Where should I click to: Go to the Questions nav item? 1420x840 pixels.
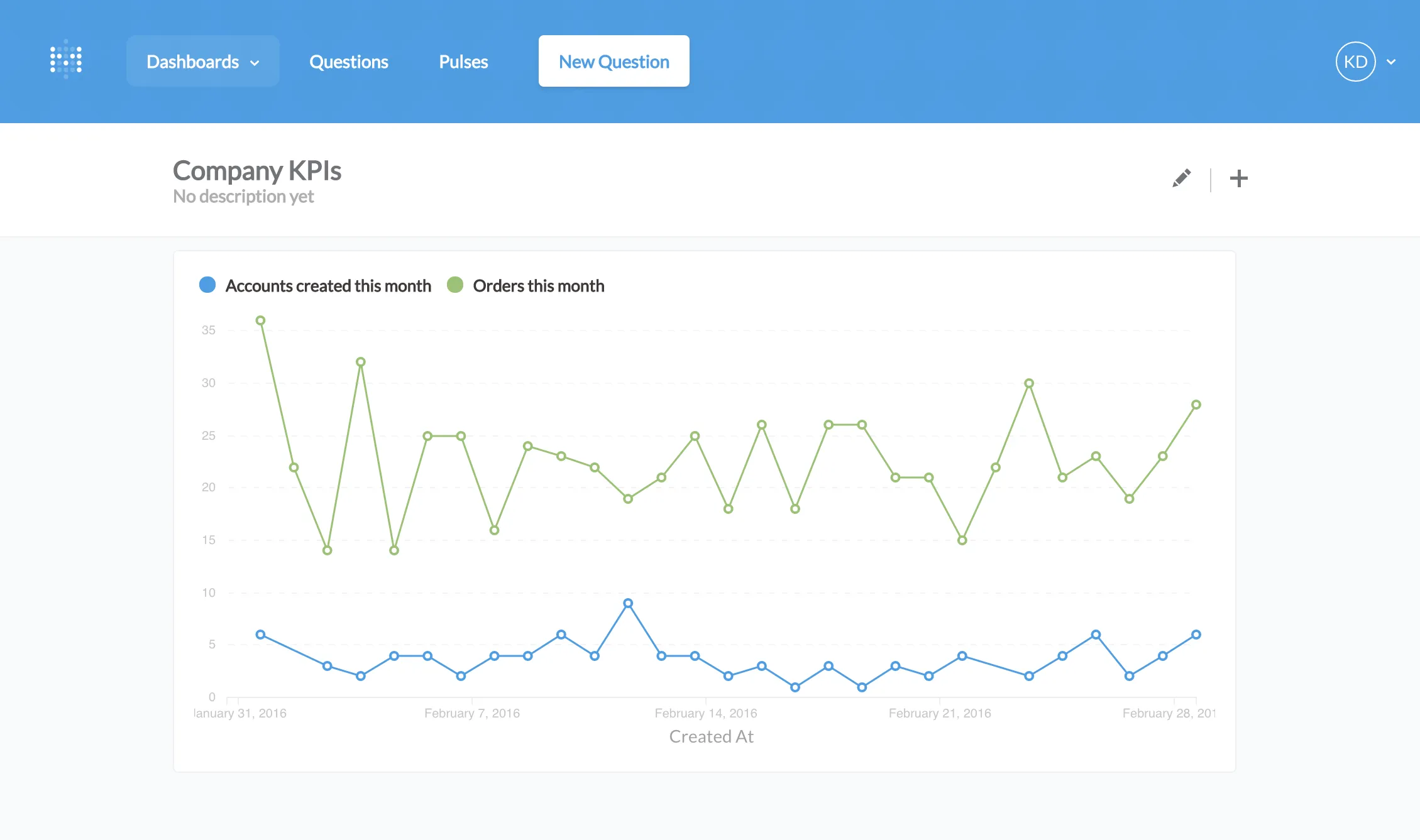348,62
